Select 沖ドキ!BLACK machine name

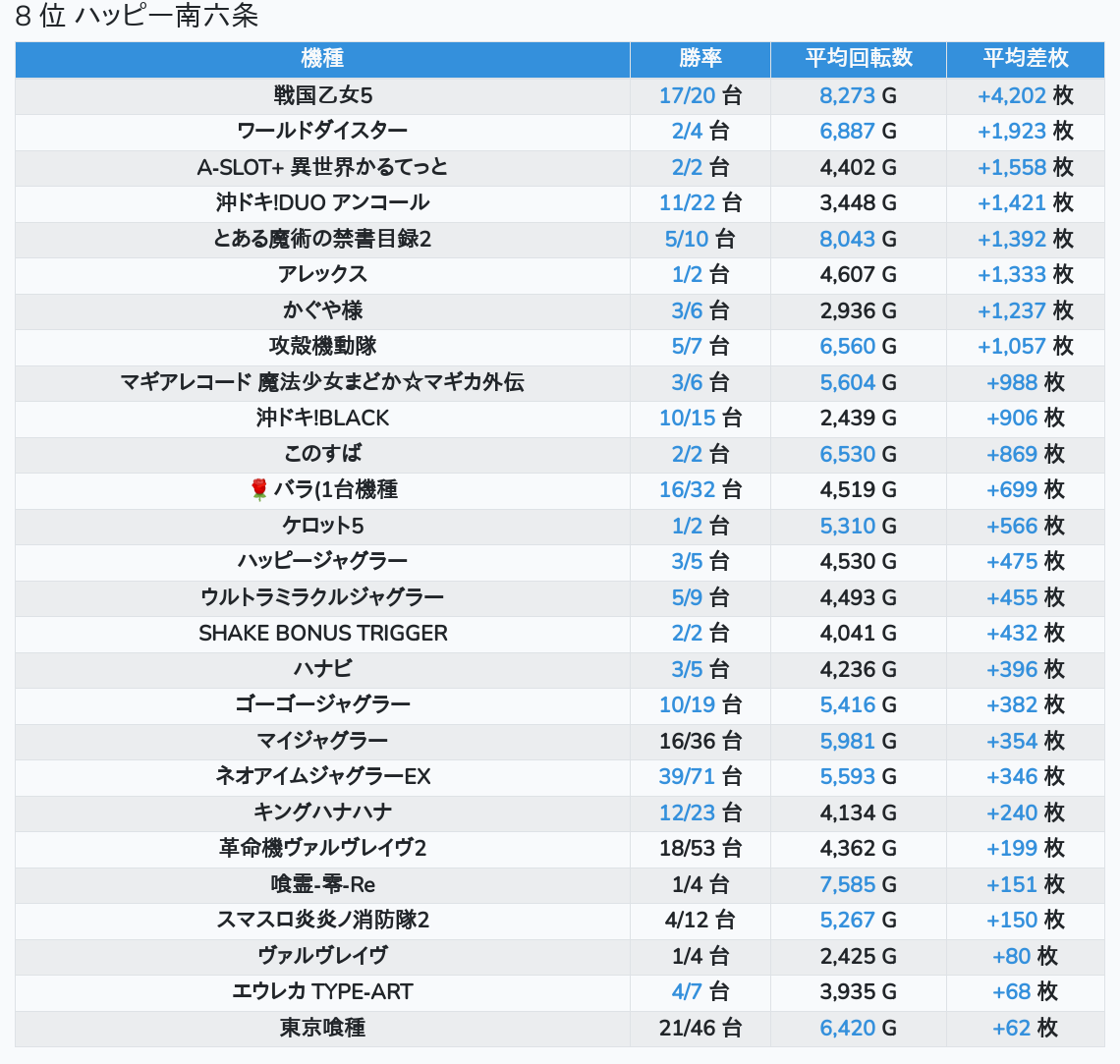(x=323, y=418)
